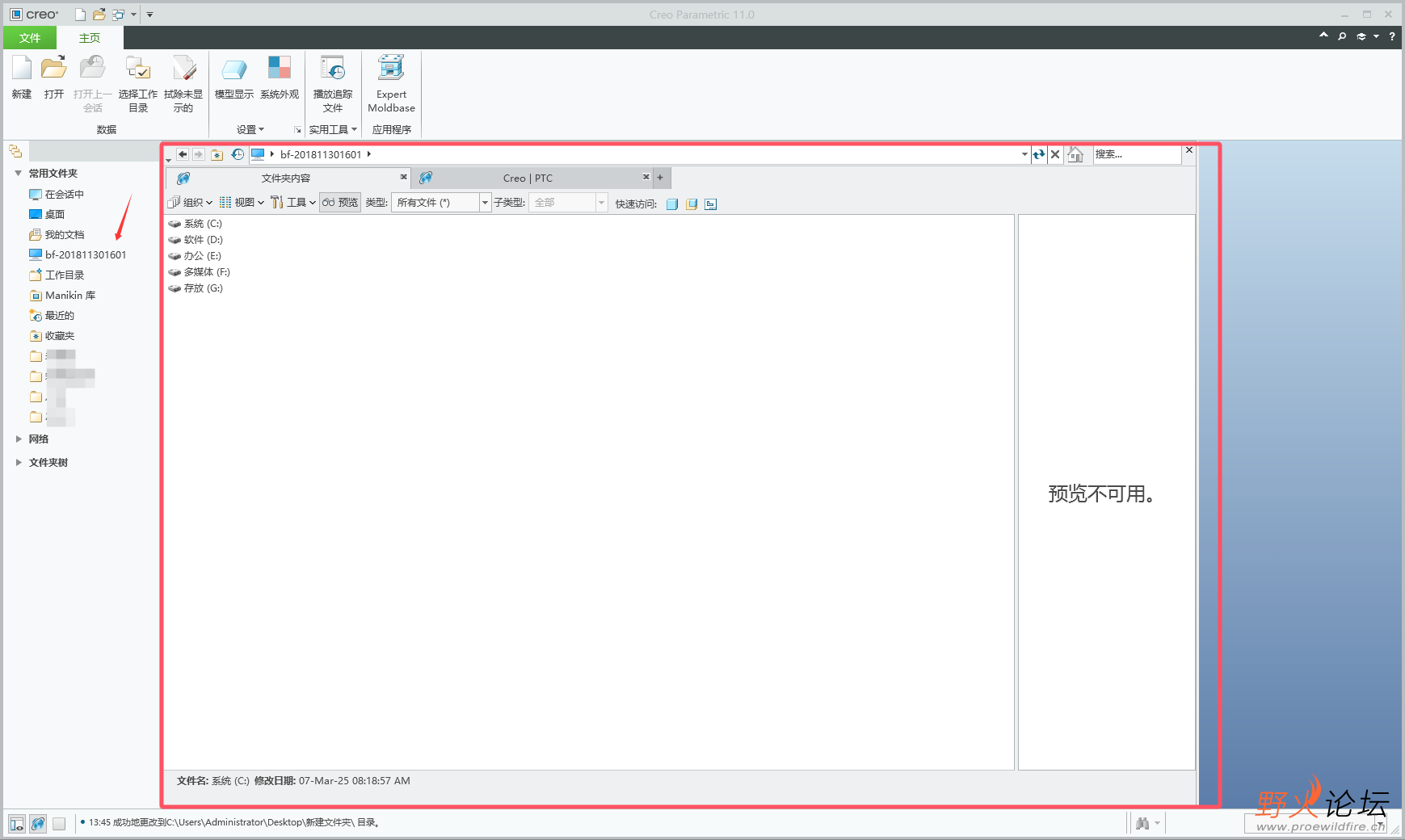Collapse the 常用文件夹 tree section
This screenshot has height=840, width=1405.
(18, 174)
